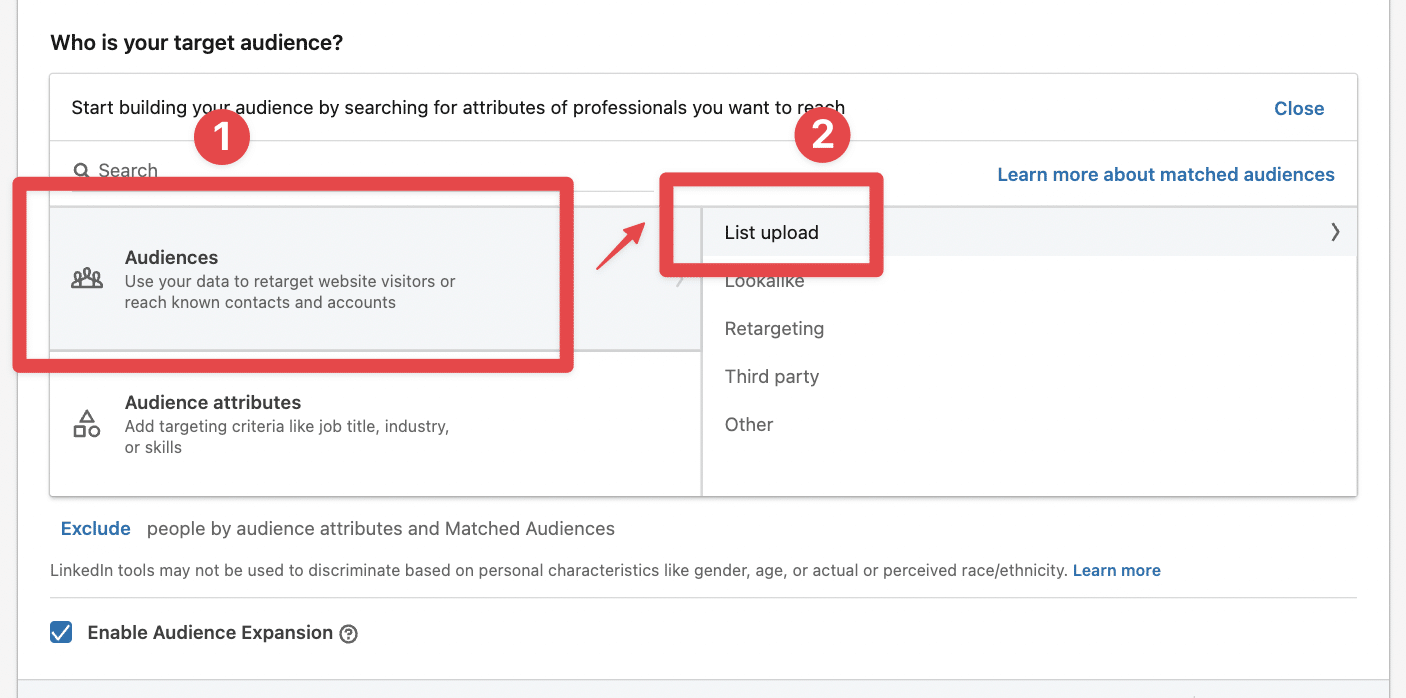This screenshot has width=1406, height=698.
Task: Choose Lookalike audience option
Action: pyautogui.click(x=1030, y=281)
